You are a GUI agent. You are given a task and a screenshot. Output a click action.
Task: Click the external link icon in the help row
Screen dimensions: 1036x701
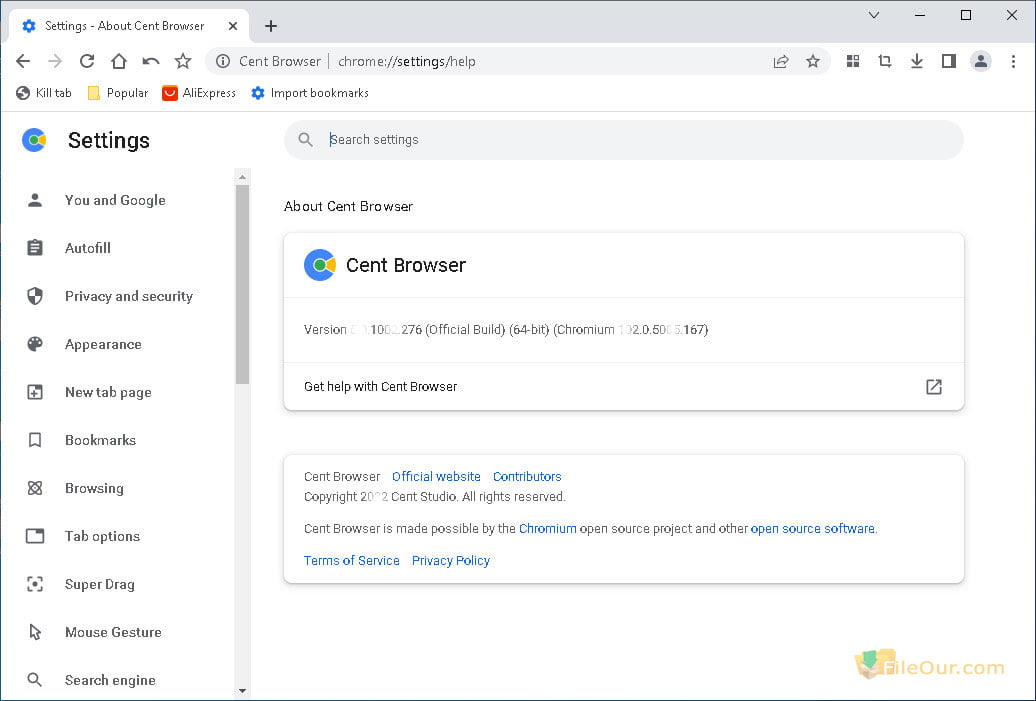(934, 387)
